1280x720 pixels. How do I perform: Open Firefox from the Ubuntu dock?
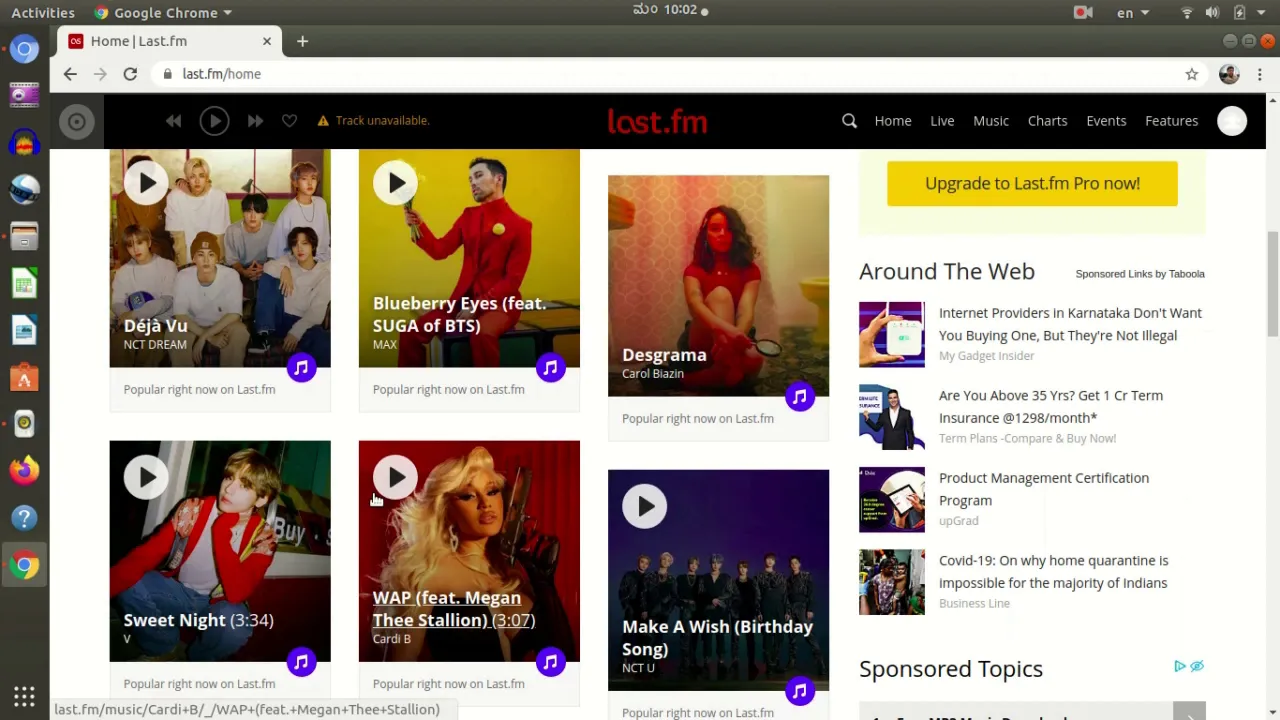click(x=24, y=471)
